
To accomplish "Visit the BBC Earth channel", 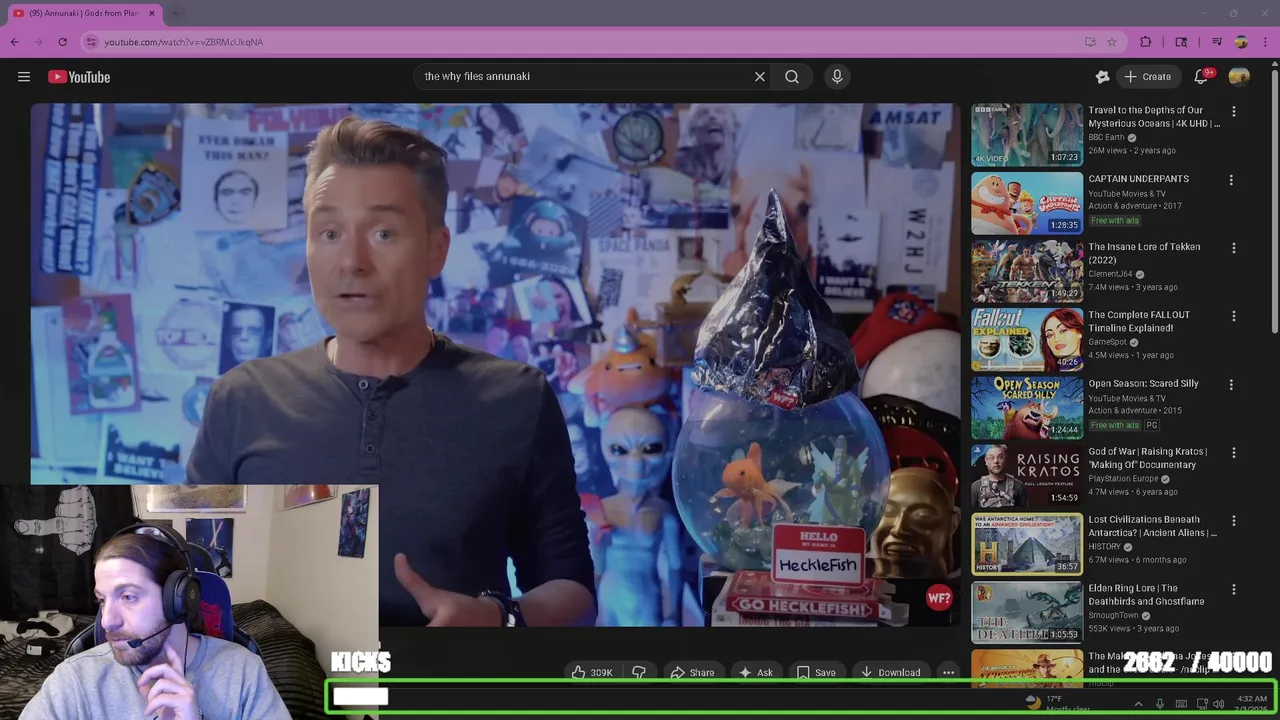I will coord(1107,137).
